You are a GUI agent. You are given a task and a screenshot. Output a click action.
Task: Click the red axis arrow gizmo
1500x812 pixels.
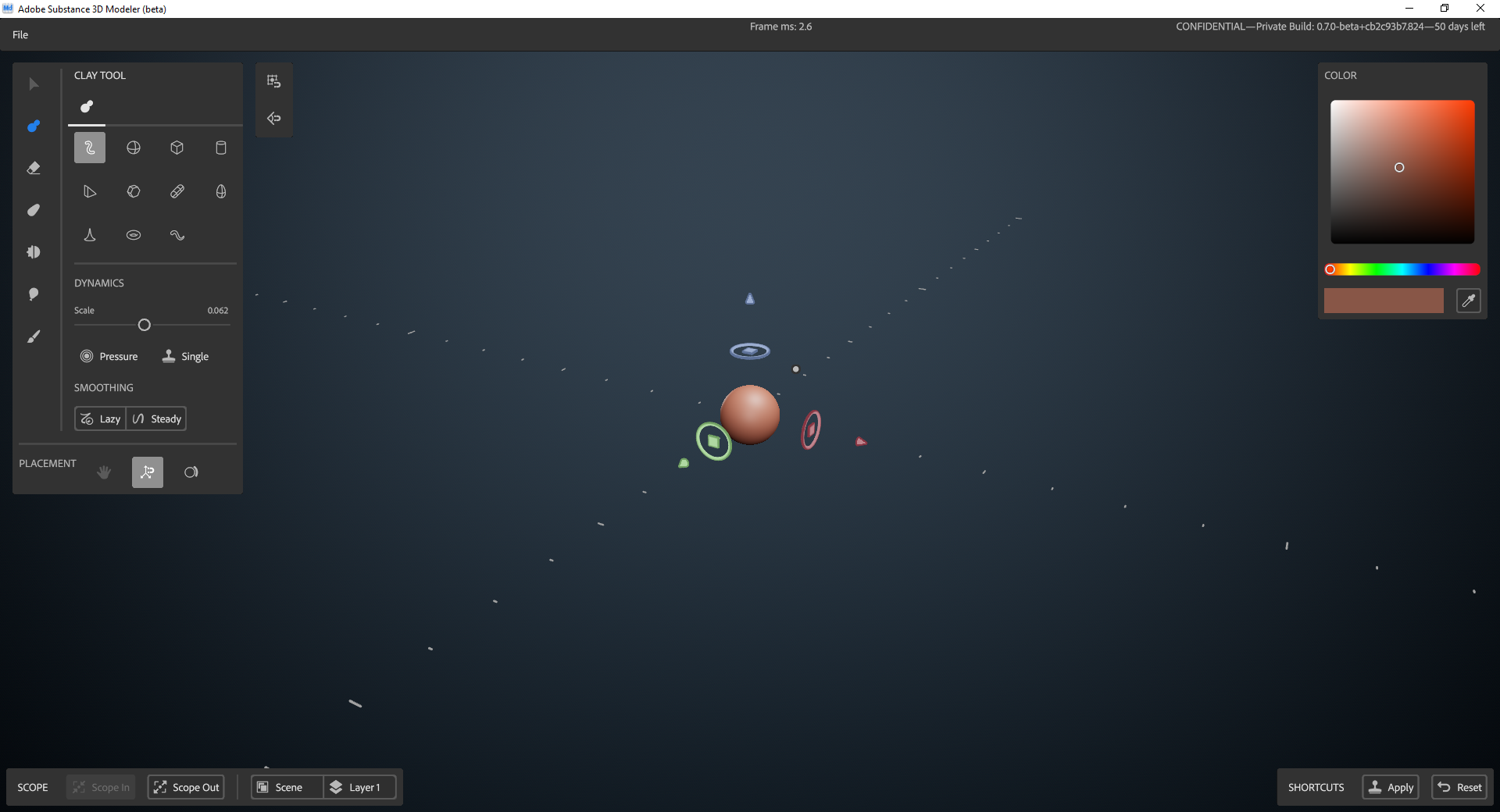(x=861, y=442)
